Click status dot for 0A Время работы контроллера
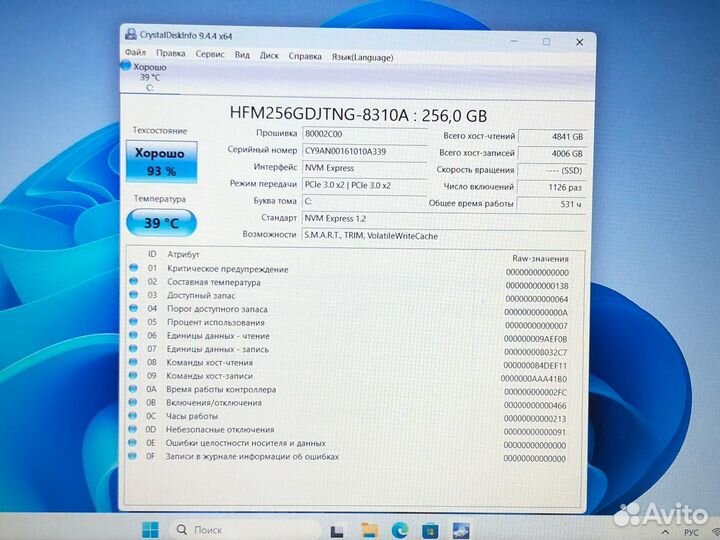 click(x=133, y=388)
